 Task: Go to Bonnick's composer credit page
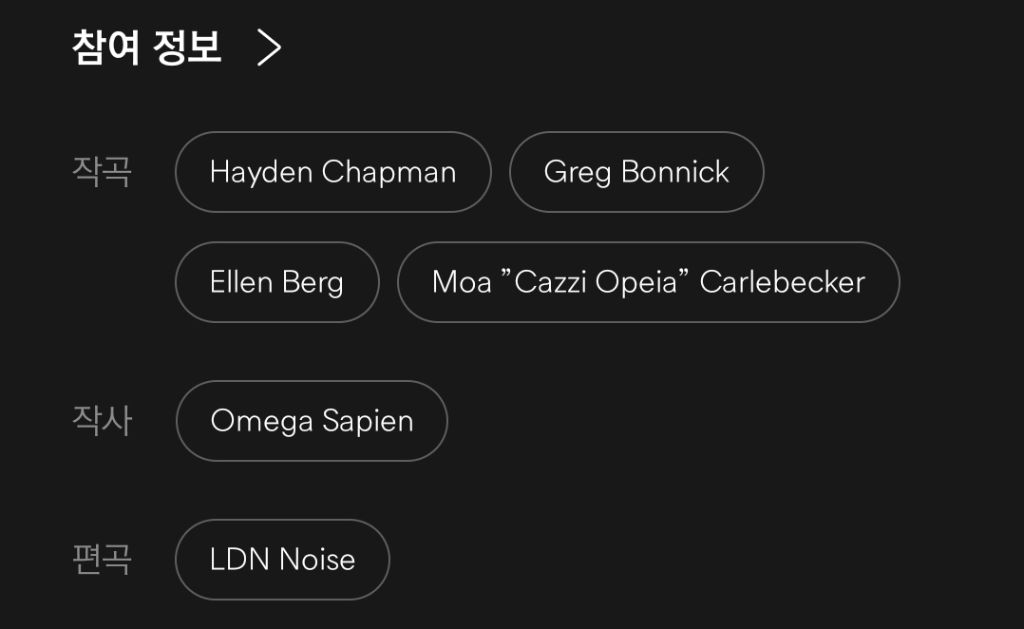coord(636,172)
